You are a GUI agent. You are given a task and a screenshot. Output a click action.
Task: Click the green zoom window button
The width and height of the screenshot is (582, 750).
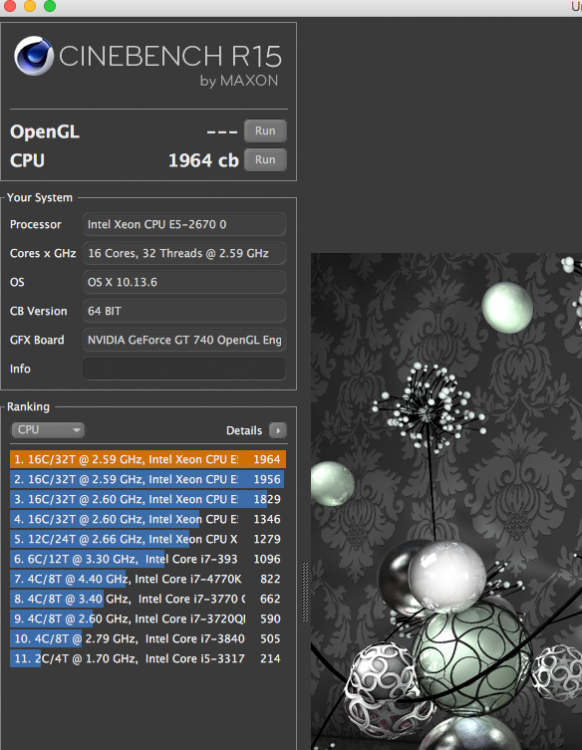[x=50, y=6]
